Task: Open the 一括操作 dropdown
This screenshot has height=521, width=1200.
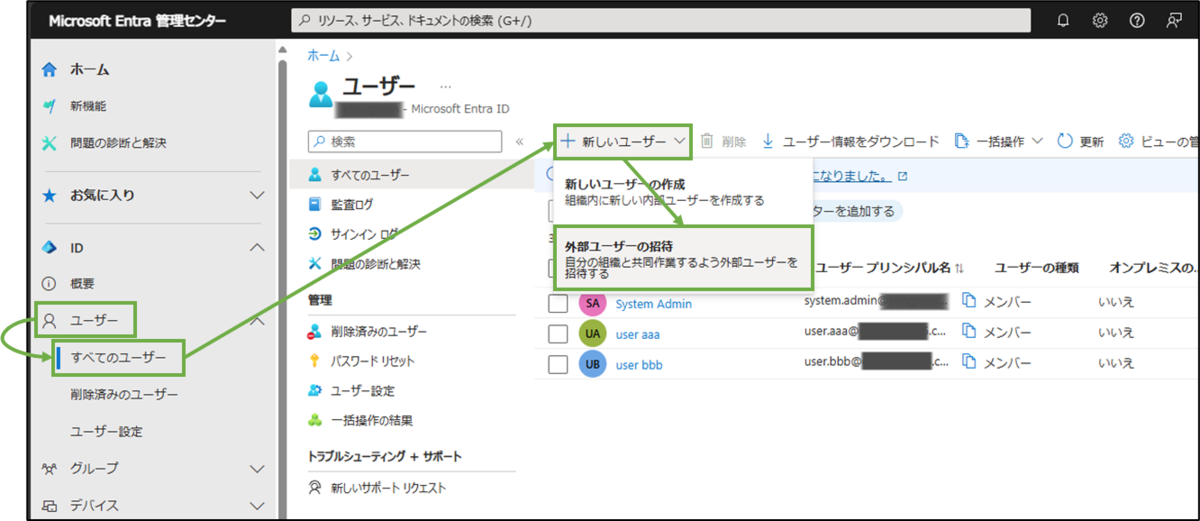Action: click(999, 141)
